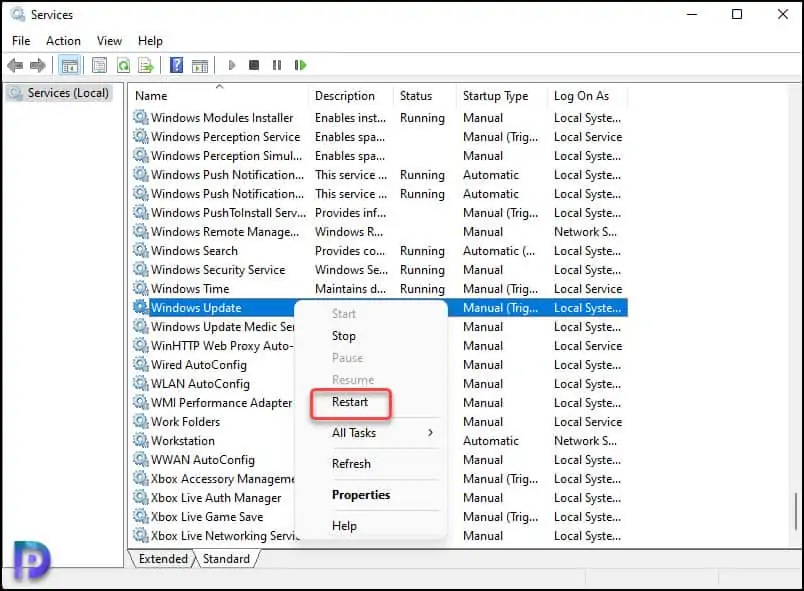
Task: Click the gear icon beside WLAN AutoConfig
Action: click(140, 383)
